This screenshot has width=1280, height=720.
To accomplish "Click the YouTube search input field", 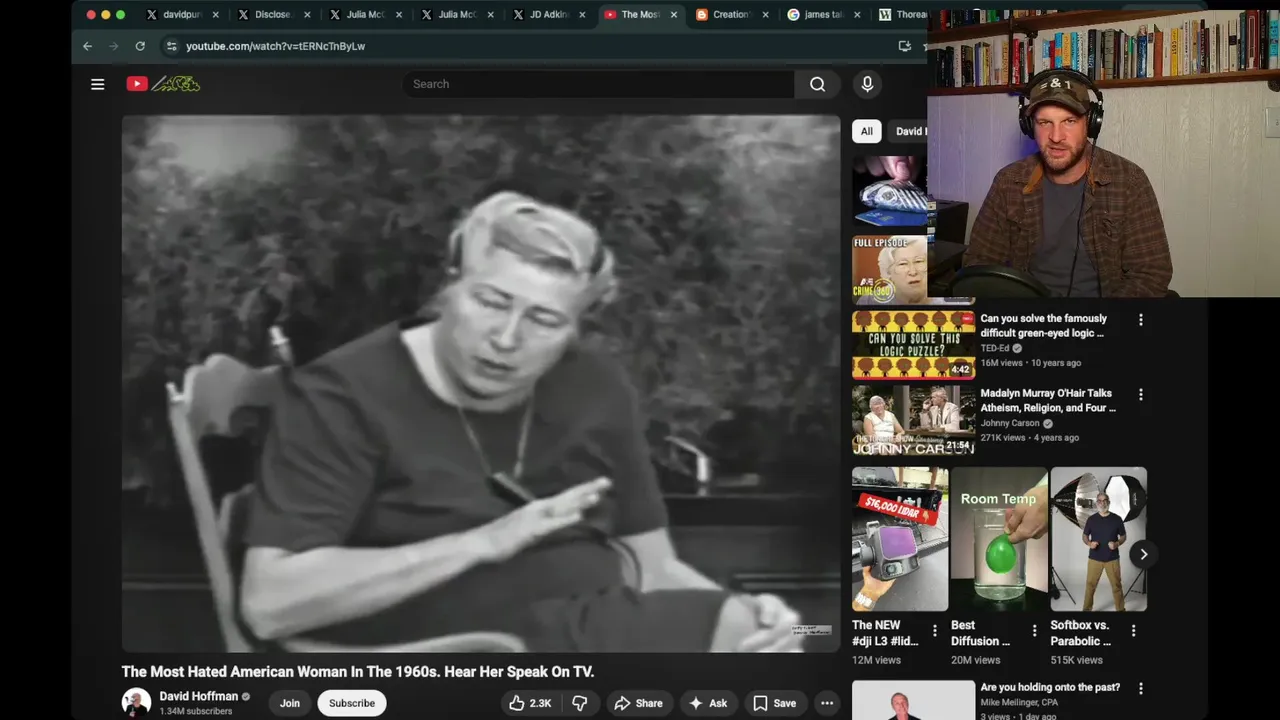I will pos(598,84).
